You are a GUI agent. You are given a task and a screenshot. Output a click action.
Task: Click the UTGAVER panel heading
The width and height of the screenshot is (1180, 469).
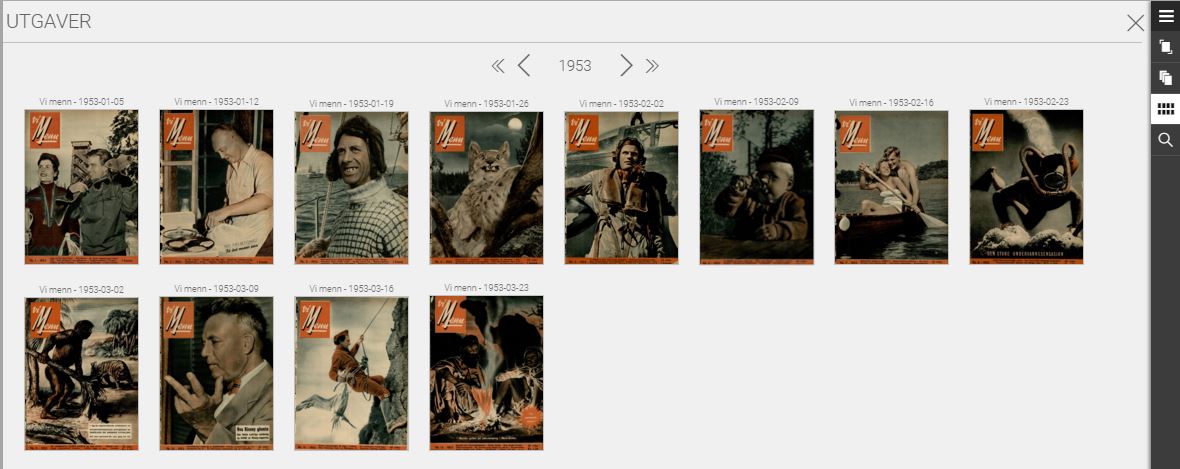49,22
